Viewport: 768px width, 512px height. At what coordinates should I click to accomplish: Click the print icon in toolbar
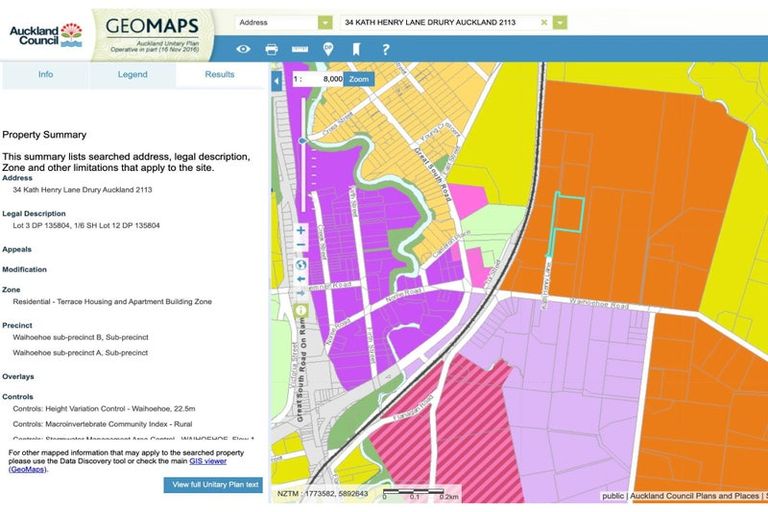pyautogui.click(x=271, y=49)
